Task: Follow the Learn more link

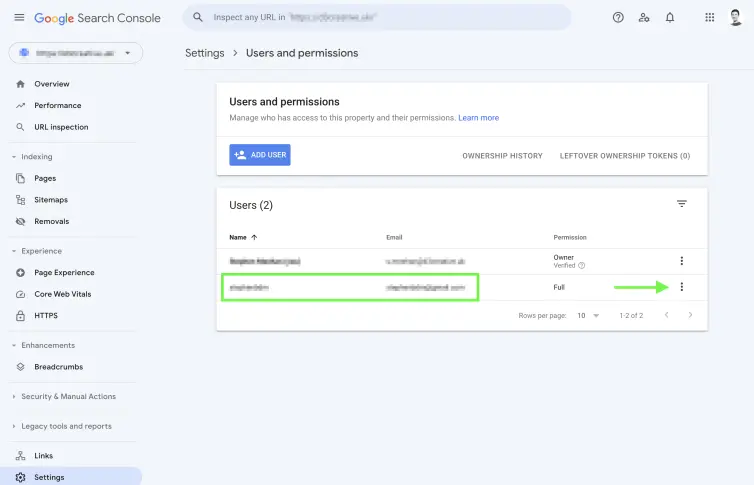Action: (x=478, y=118)
